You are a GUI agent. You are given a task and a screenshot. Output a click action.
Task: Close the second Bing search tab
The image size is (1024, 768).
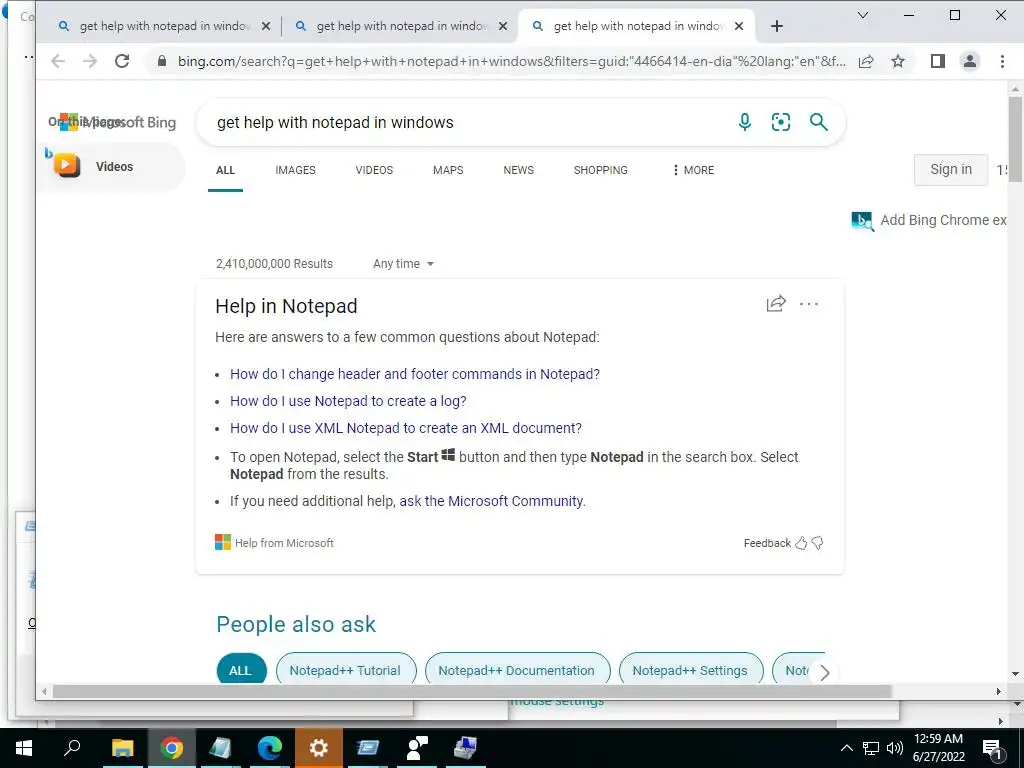(503, 26)
